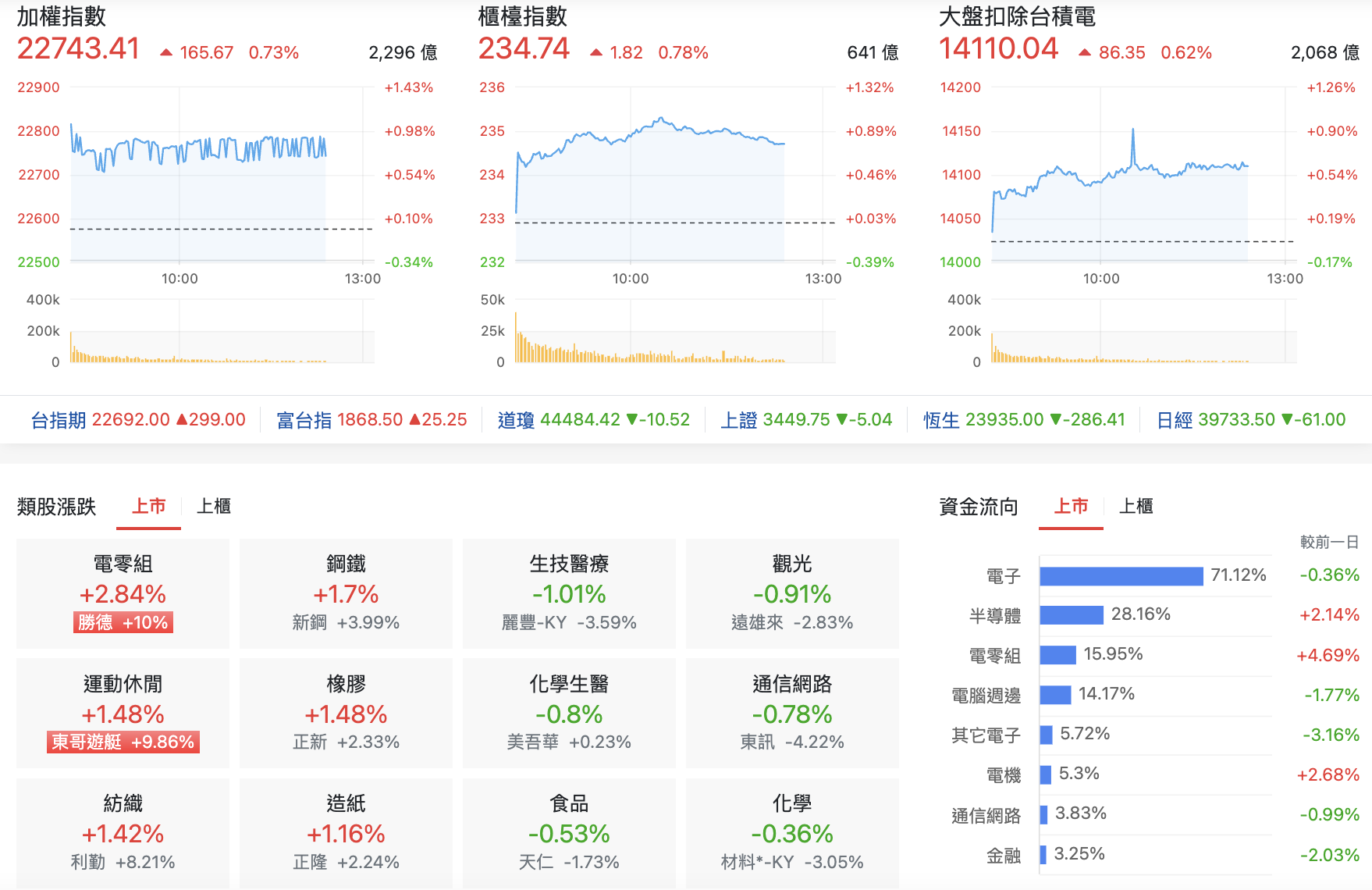Click +4.69% change value for 電零組

(1328, 655)
